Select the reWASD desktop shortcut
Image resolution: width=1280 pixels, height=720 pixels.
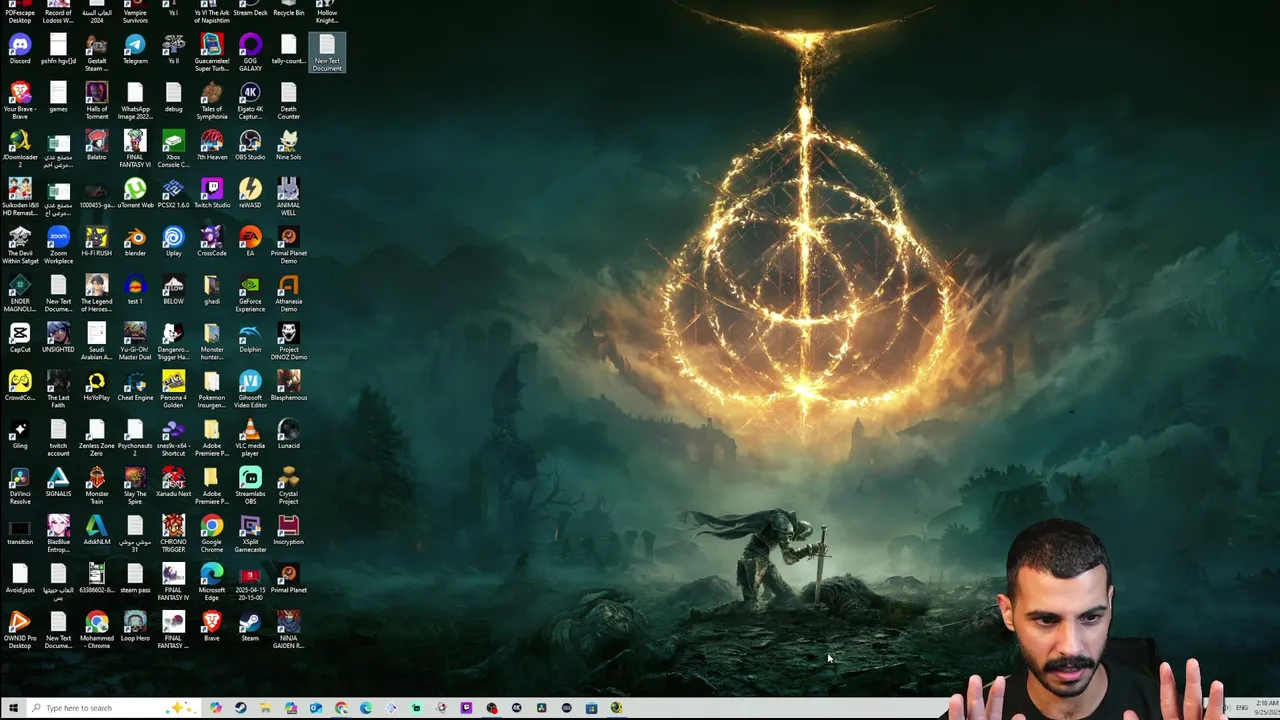(x=250, y=193)
